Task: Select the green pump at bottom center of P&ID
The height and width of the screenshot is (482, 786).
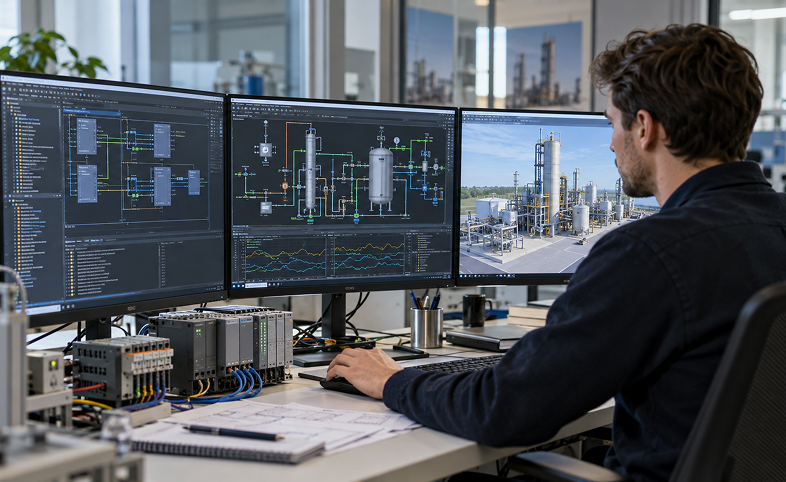Action: 356,215
